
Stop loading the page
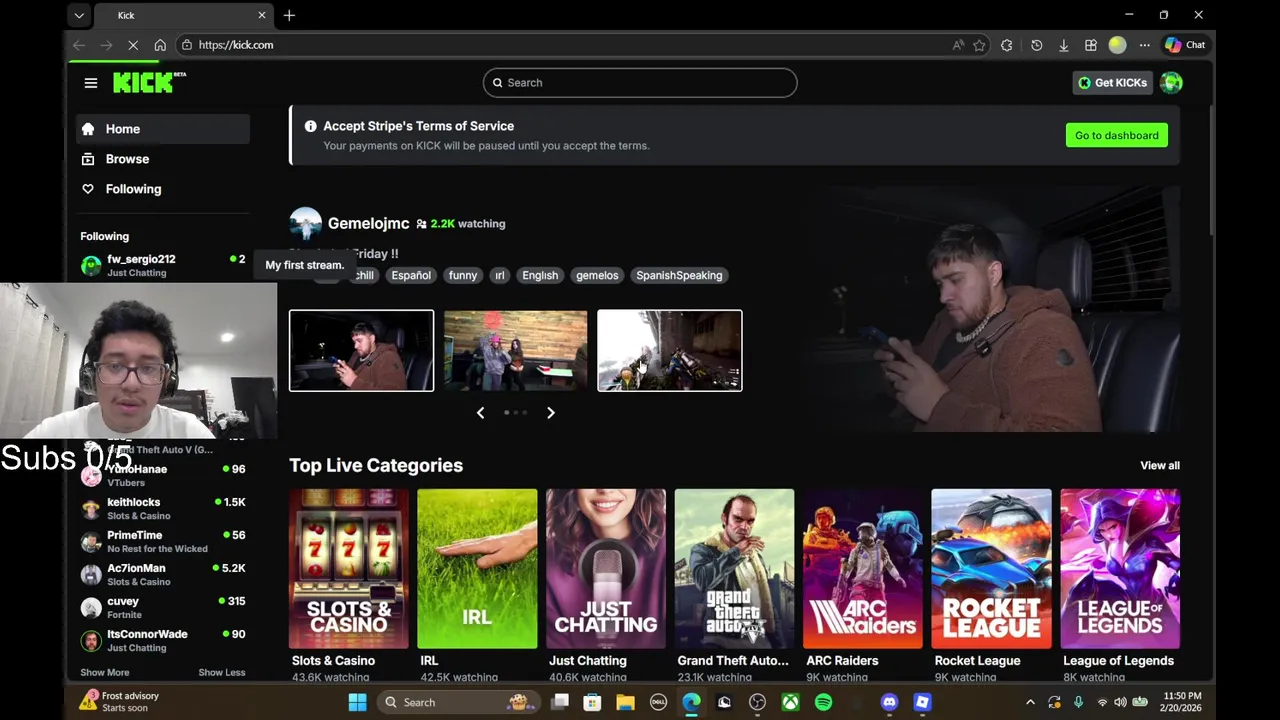point(133,45)
